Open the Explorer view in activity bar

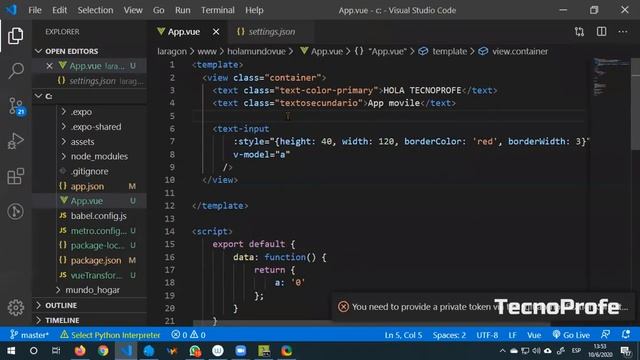(x=16, y=36)
